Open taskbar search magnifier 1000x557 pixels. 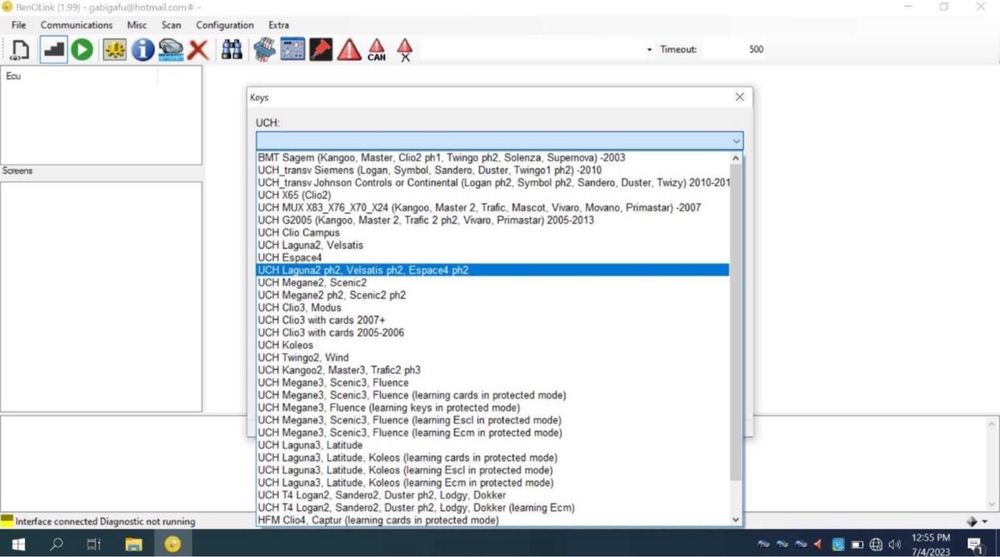click(57, 544)
